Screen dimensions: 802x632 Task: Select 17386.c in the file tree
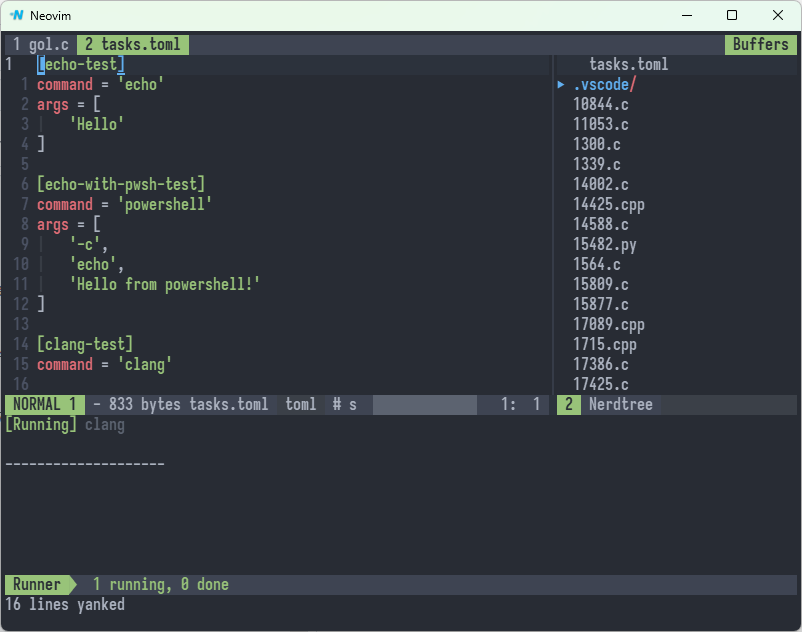pos(600,364)
